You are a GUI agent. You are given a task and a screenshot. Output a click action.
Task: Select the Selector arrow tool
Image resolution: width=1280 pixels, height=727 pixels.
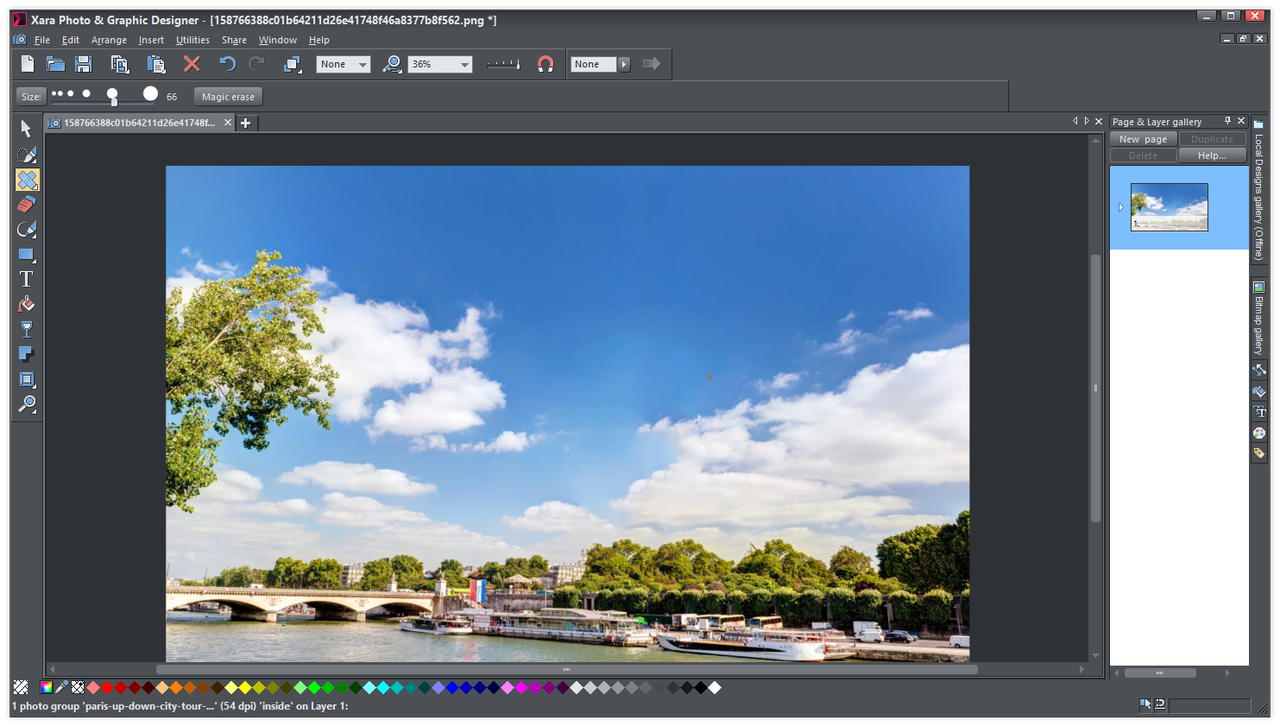(x=27, y=129)
